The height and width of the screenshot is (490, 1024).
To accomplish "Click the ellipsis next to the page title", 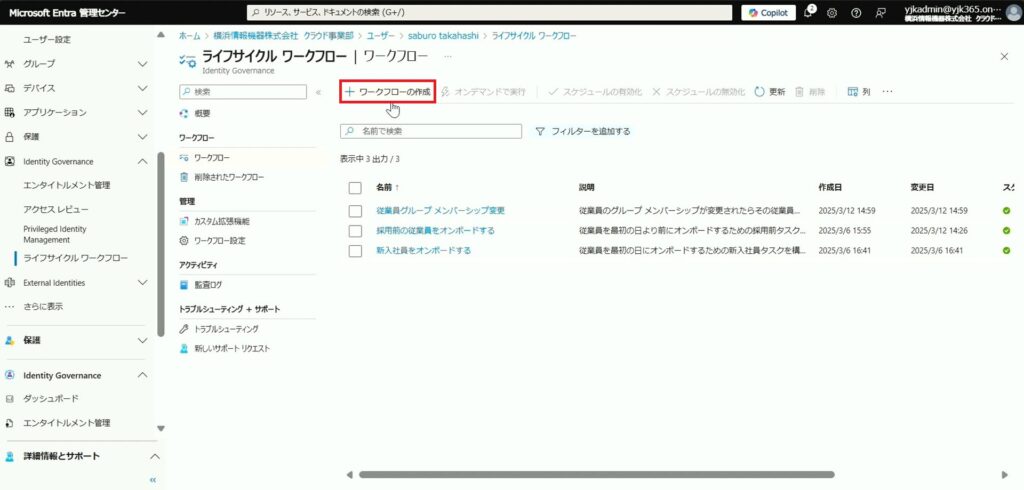I will (x=448, y=57).
